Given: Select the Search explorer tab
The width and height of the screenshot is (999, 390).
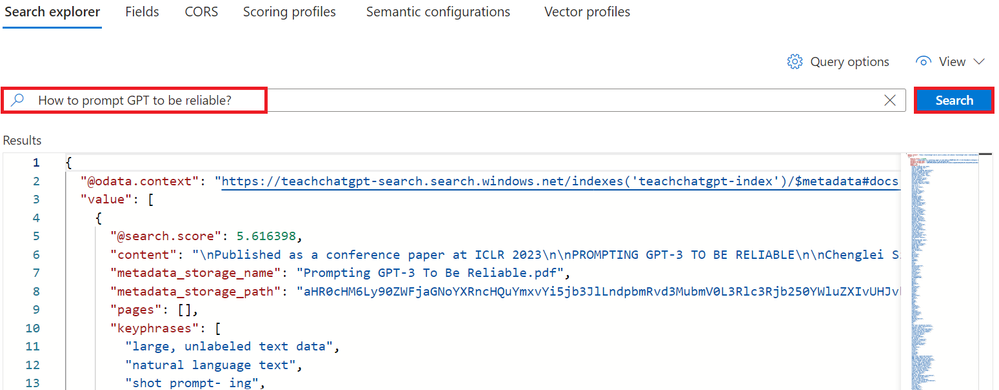Looking at the screenshot, I should tap(52, 12).
